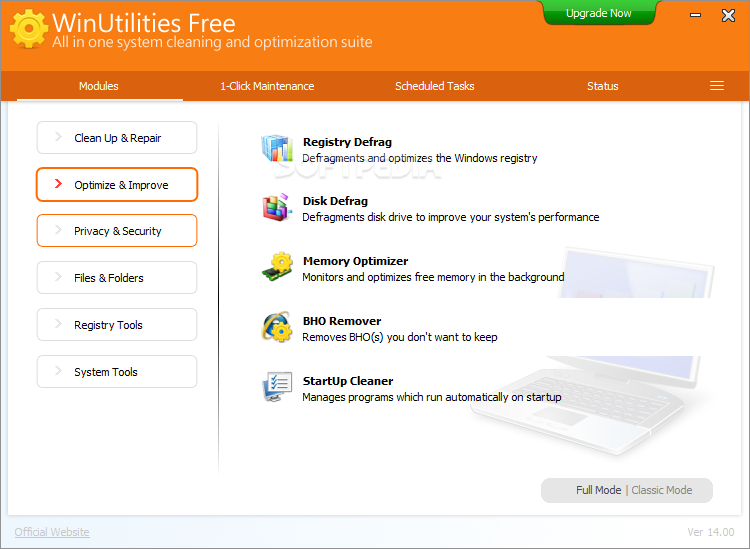Open Privacy & Security category
This screenshot has height=549, width=750.
[117, 231]
